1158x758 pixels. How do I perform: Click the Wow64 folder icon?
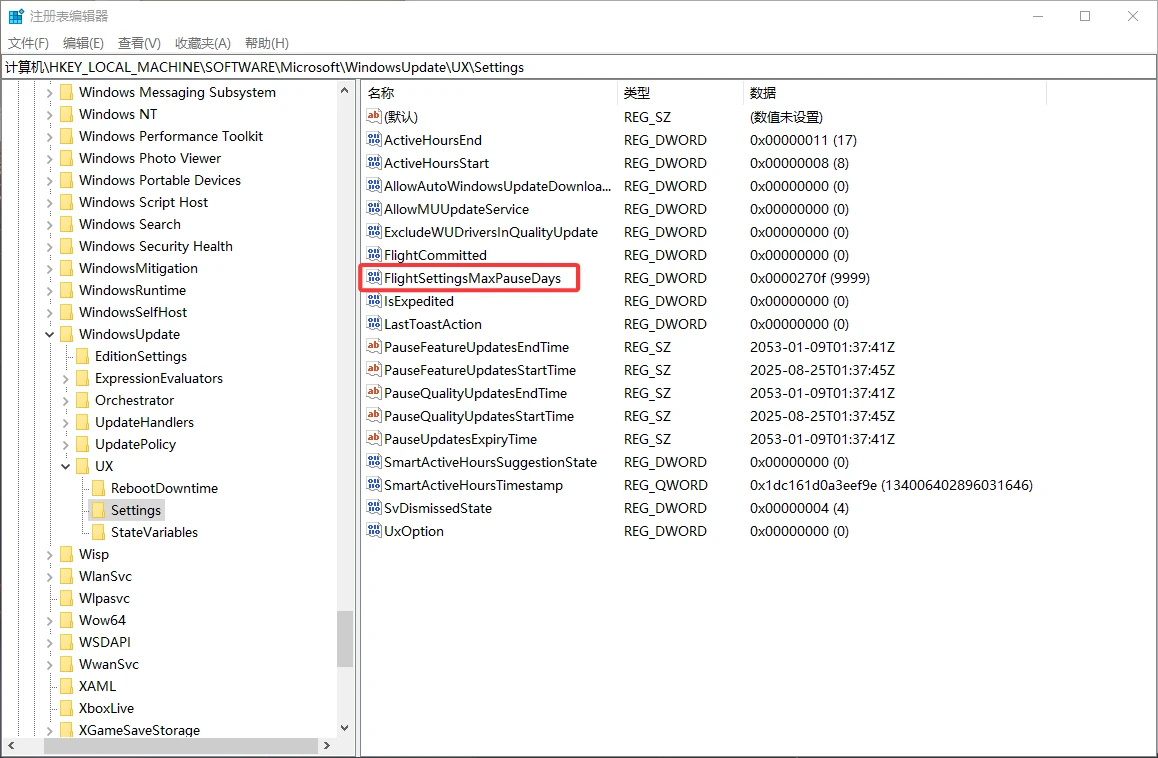(66, 620)
